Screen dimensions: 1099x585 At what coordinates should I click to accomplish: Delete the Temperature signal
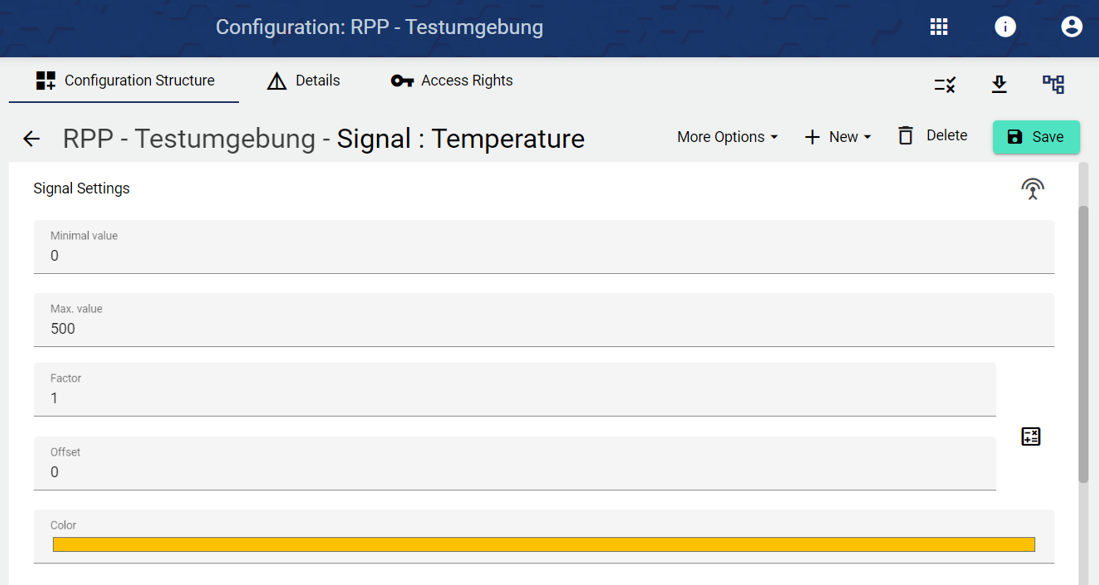(932, 136)
